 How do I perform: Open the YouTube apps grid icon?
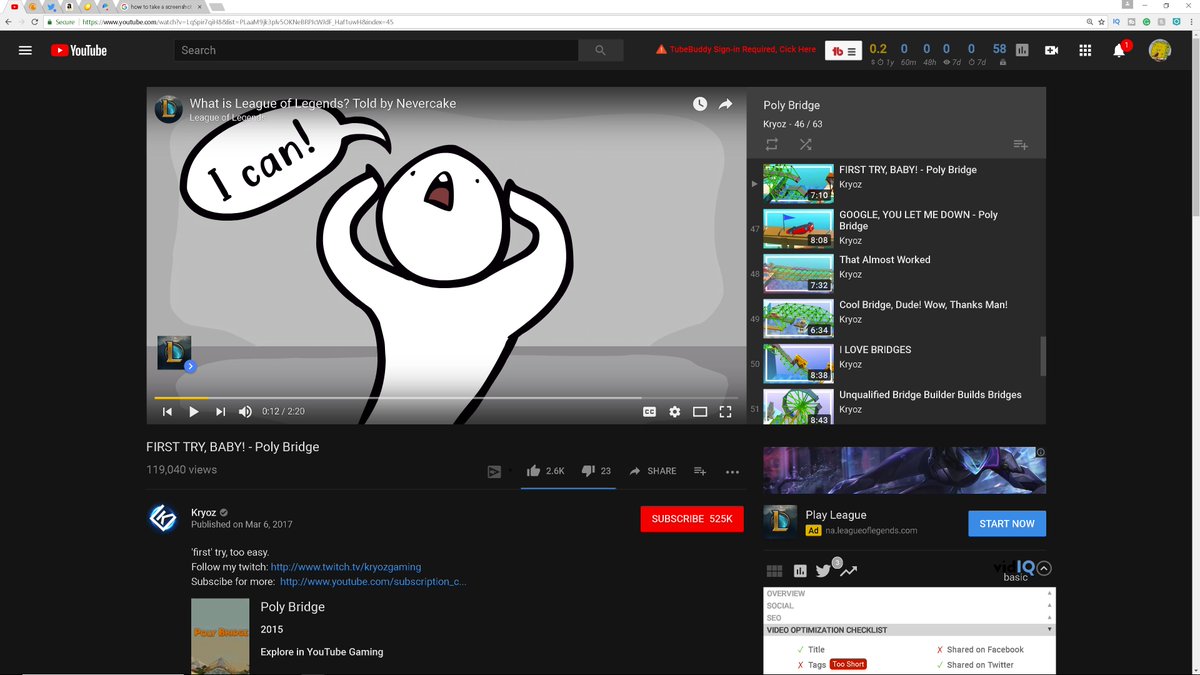click(1085, 50)
